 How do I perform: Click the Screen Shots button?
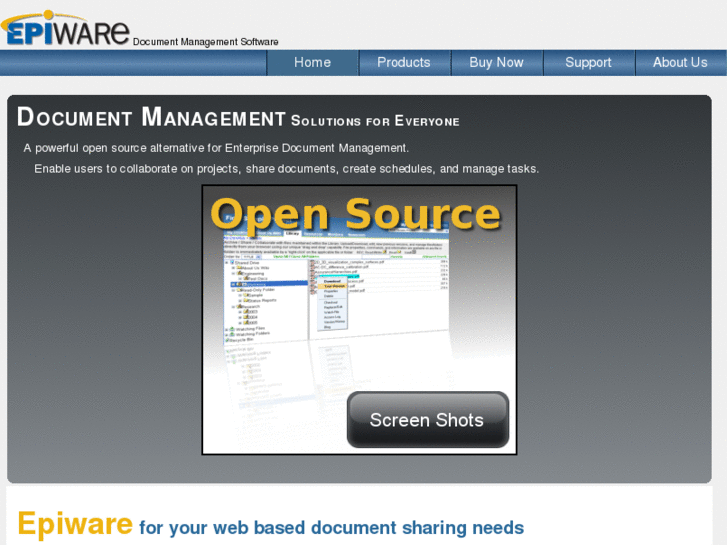point(427,420)
